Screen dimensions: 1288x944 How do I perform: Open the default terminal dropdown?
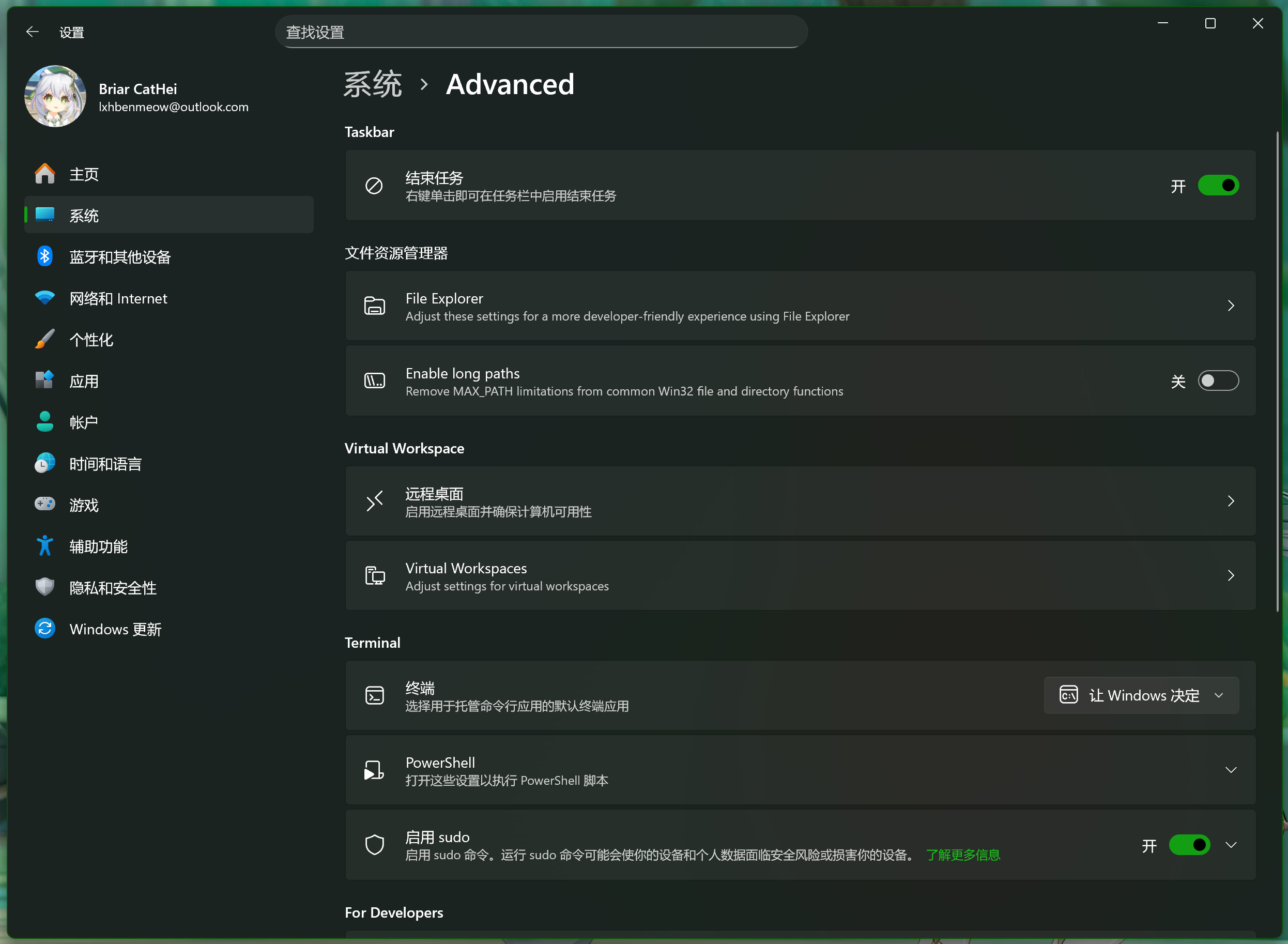coord(1141,695)
